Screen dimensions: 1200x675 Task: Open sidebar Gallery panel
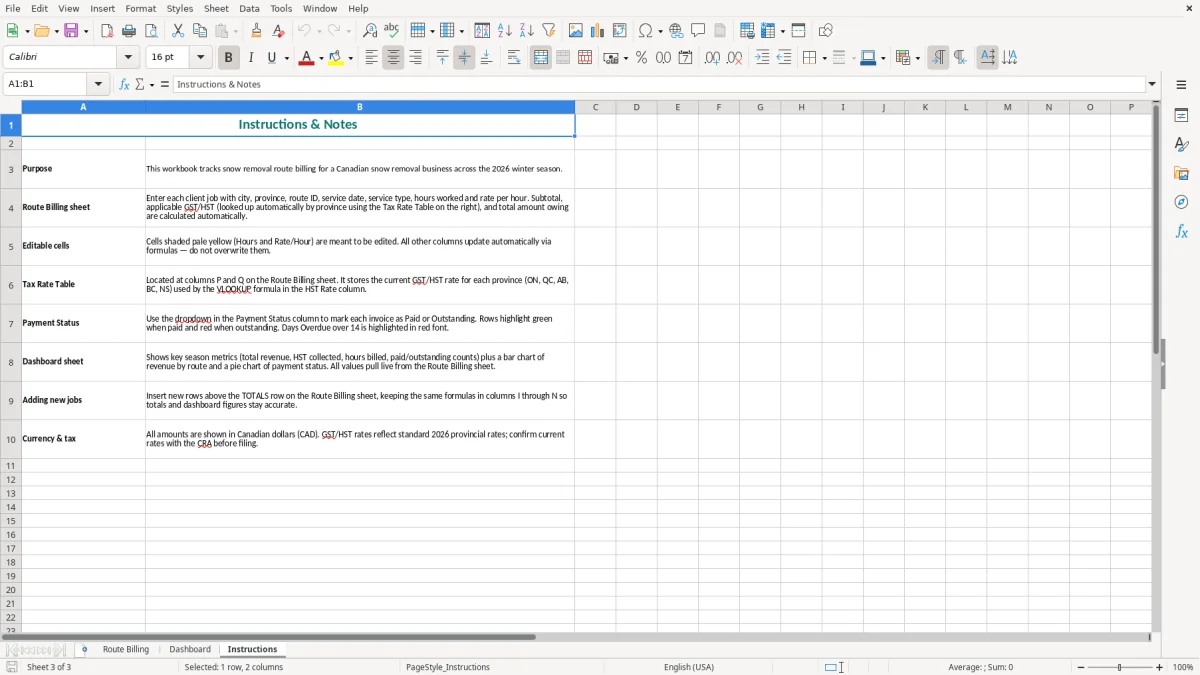pyautogui.click(x=1181, y=174)
